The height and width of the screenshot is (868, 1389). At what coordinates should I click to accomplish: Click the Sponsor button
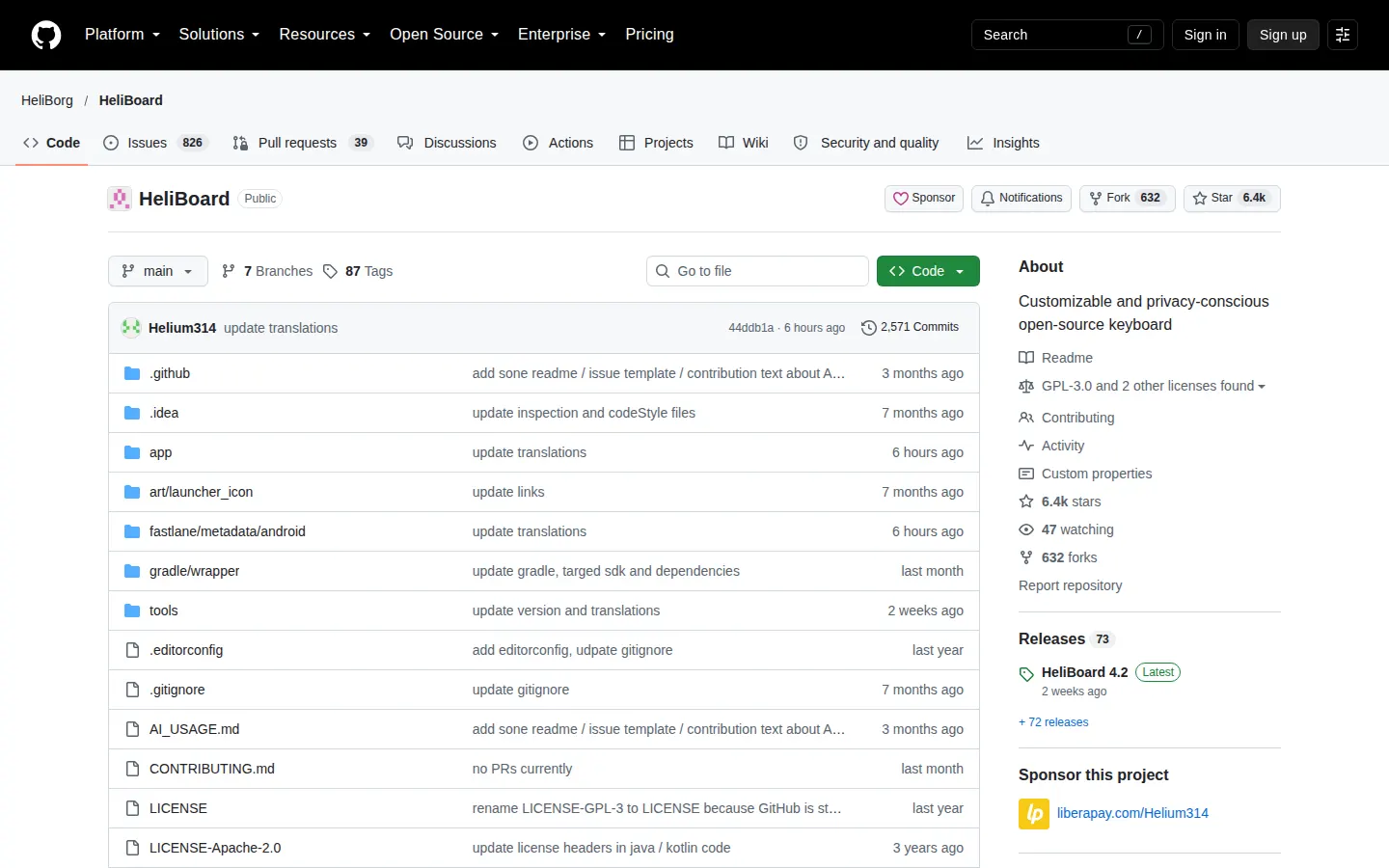pos(924,199)
